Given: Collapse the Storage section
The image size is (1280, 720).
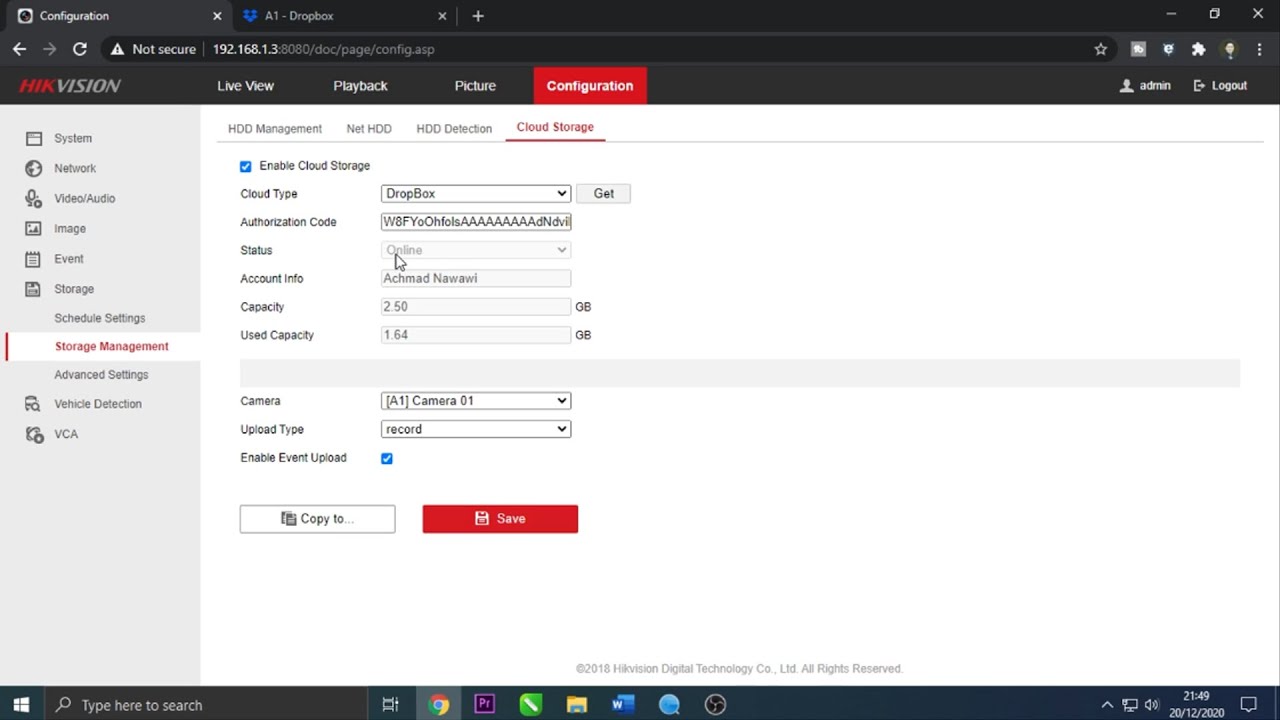Looking at the screenshot, I should tap(74, 288).
